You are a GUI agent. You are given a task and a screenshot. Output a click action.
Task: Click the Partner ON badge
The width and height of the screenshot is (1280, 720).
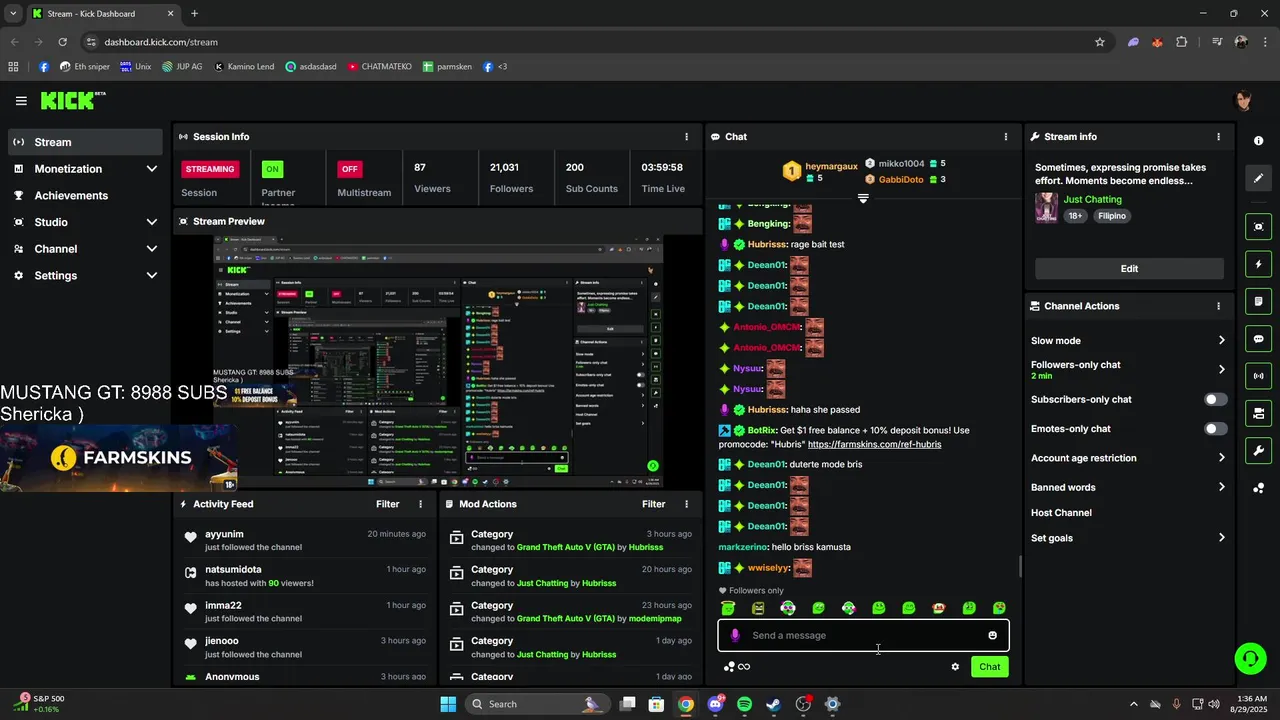tap(272, 169)
